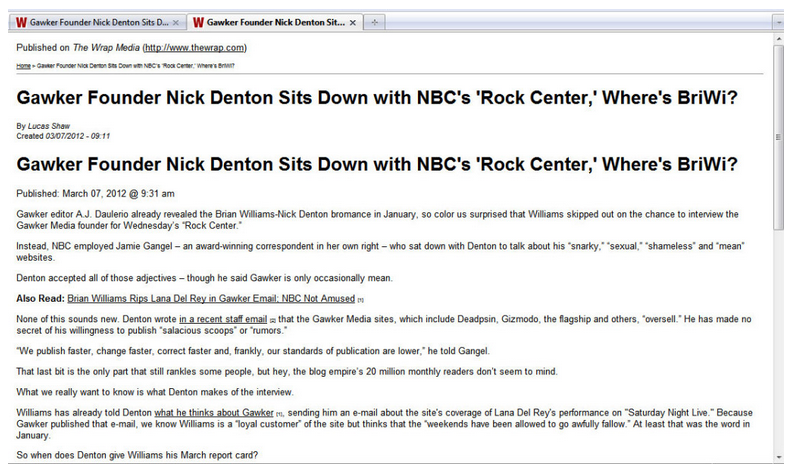This screenshot has height=470, width=791.
Task: Open 'what he thinks about Gawker' link
Action: (214, 413)
